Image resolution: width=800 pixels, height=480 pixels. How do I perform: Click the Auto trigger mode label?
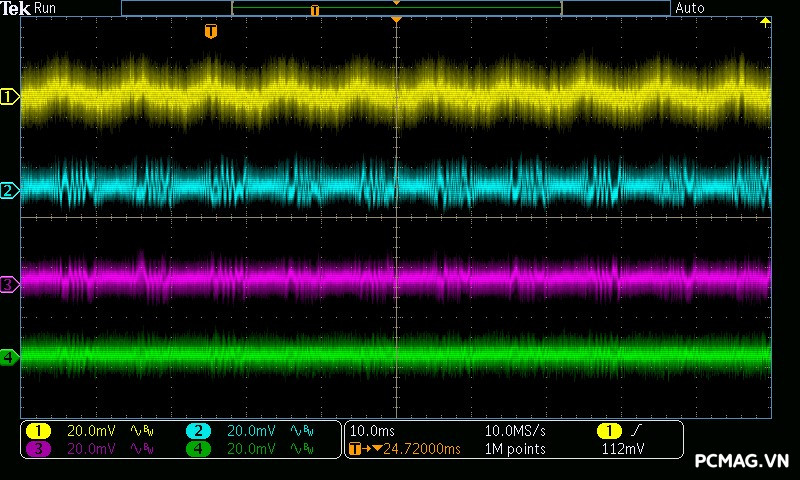(690, 8)
